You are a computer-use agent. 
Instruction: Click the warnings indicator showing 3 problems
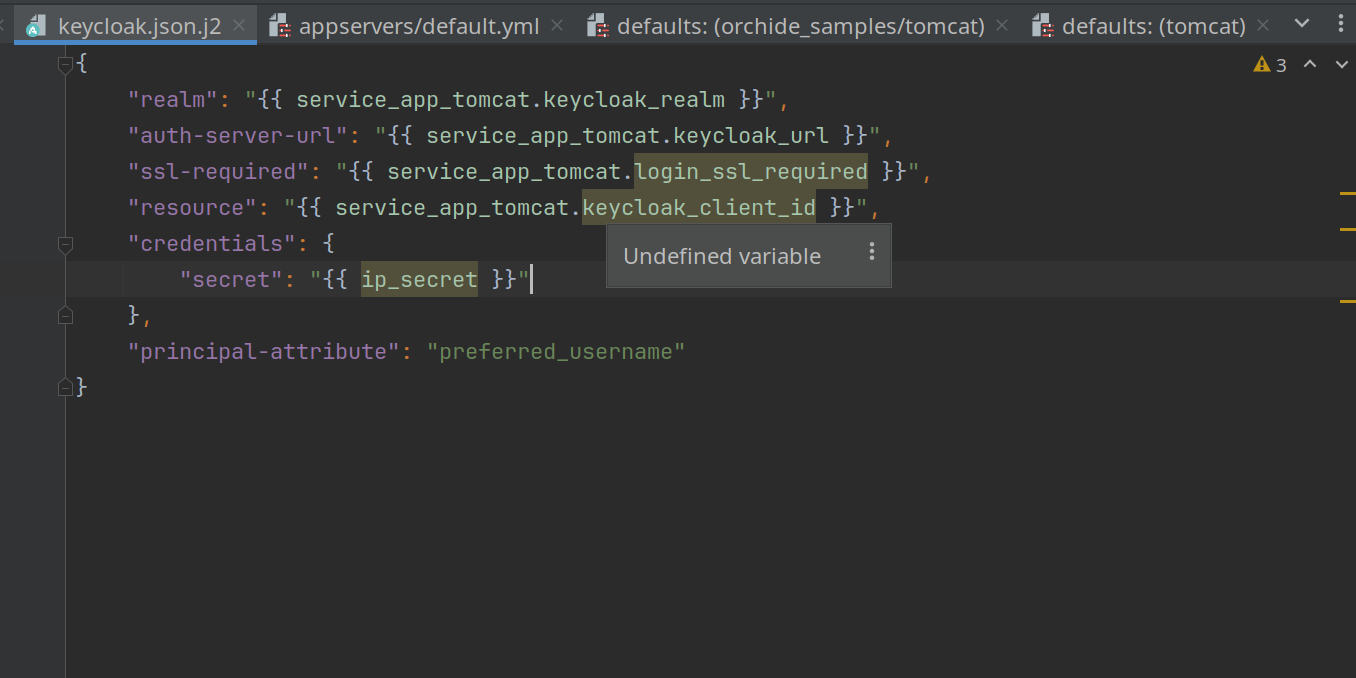click(x=1270, y=65)
